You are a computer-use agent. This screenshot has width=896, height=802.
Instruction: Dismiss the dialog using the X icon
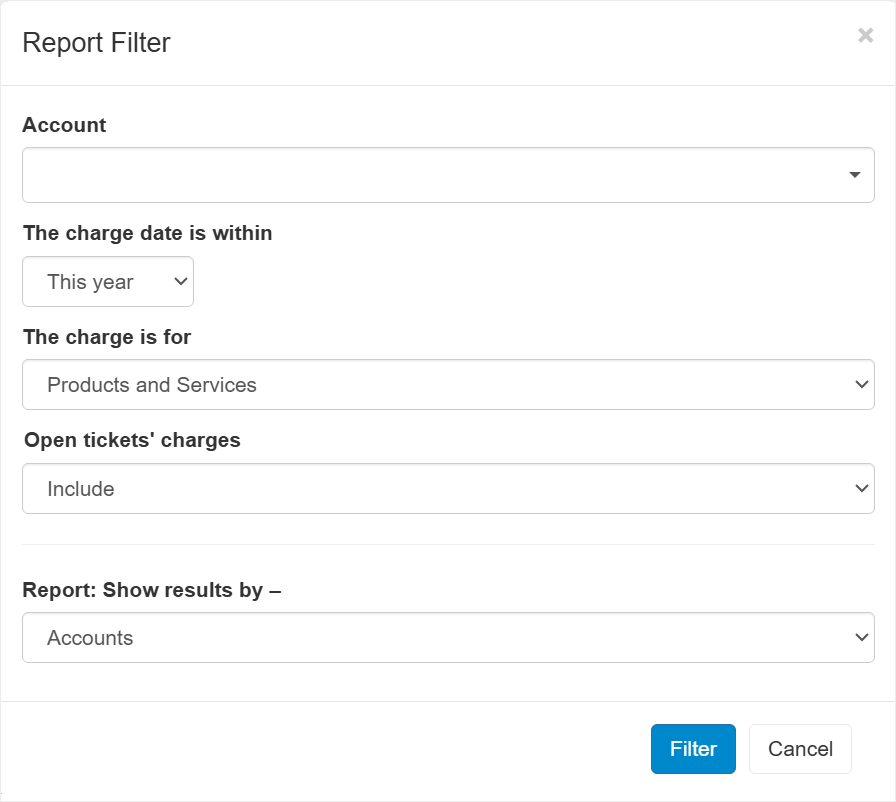[x=865, y=35]
